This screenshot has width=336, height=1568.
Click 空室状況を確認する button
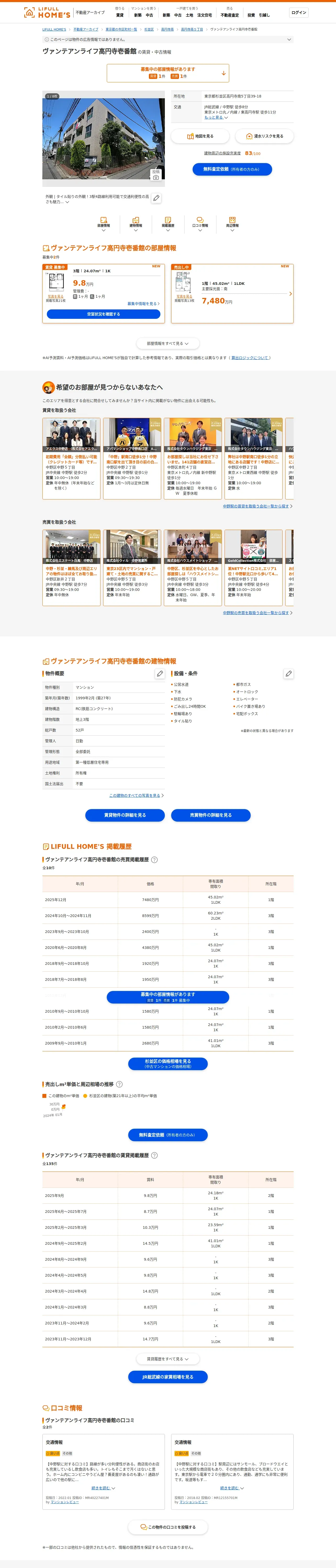coord(103,314)
